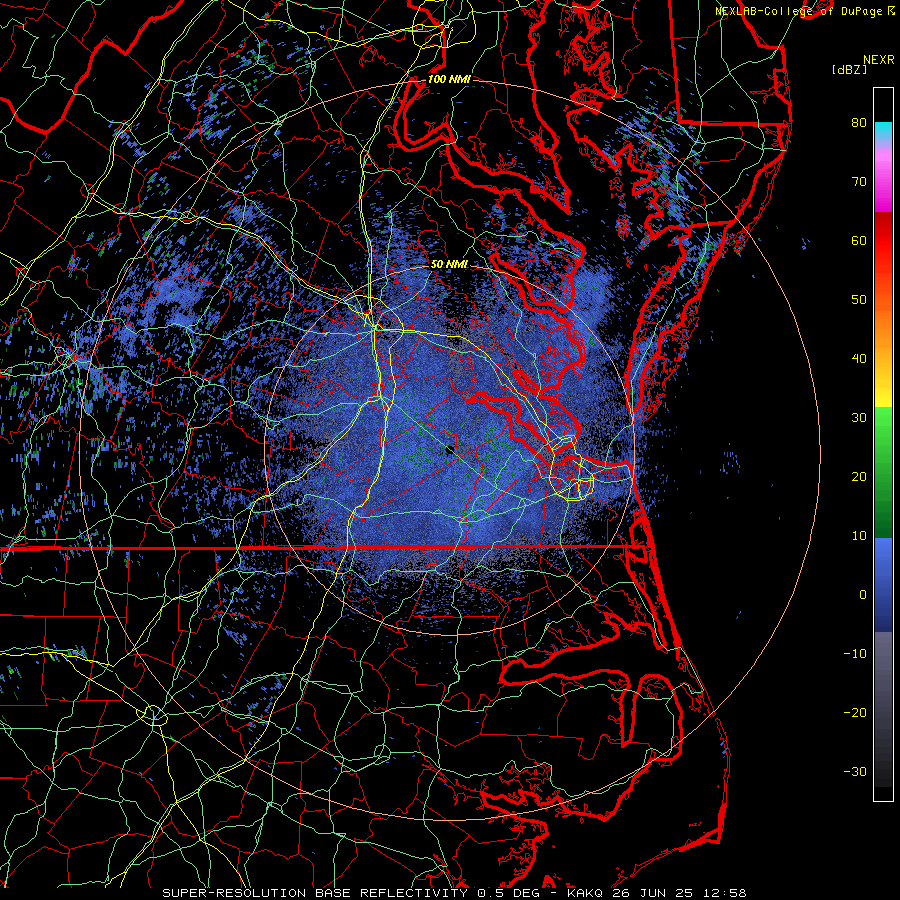Click the cyan segment of the color bar
Viewport: 900px width, 900px height.
pyautogui.click(x=883, y=131)
